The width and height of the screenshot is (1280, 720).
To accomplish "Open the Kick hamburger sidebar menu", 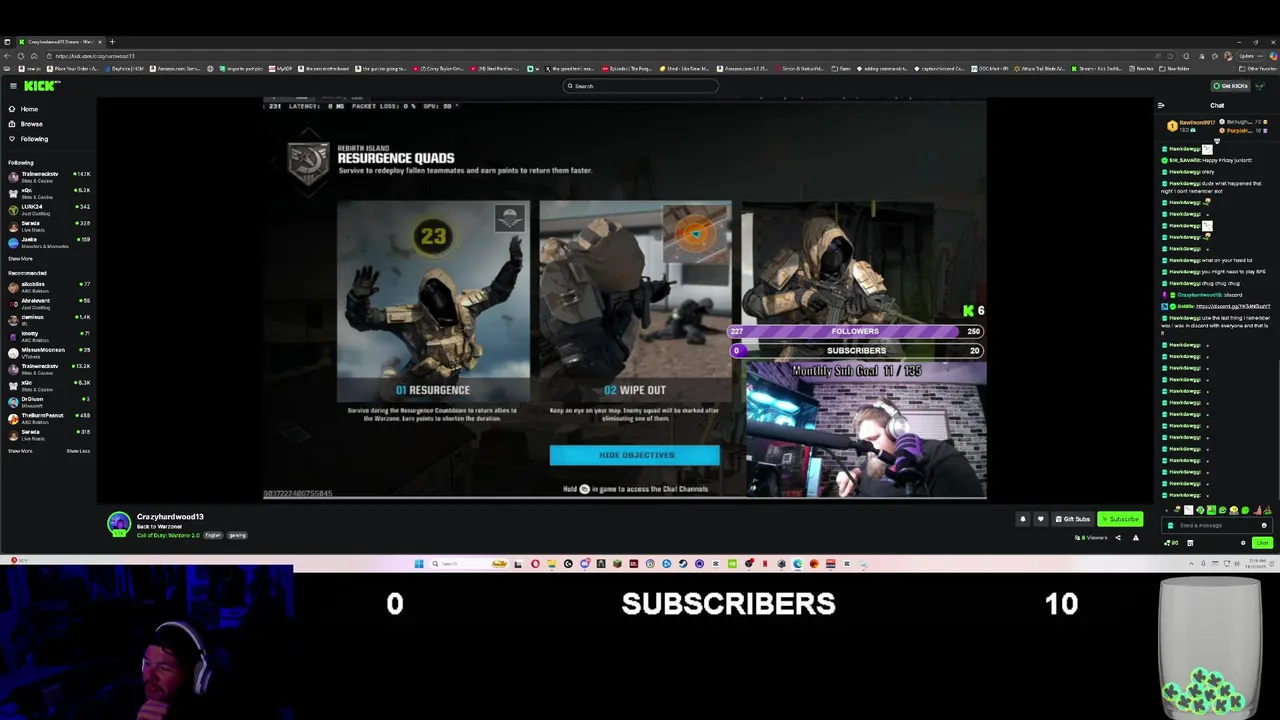I will 13,86.
